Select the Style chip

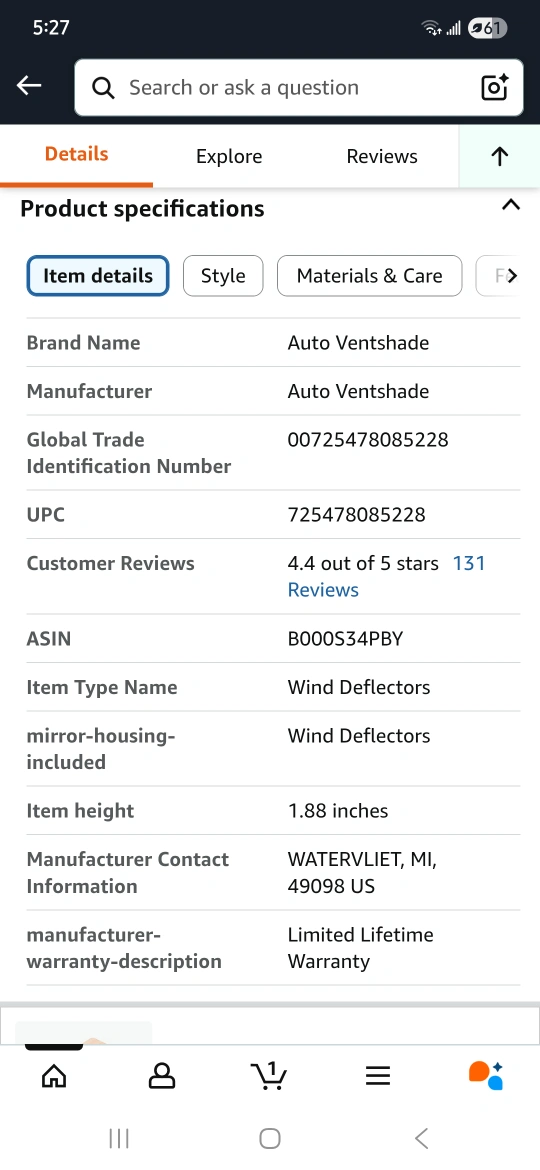(223, 276)
